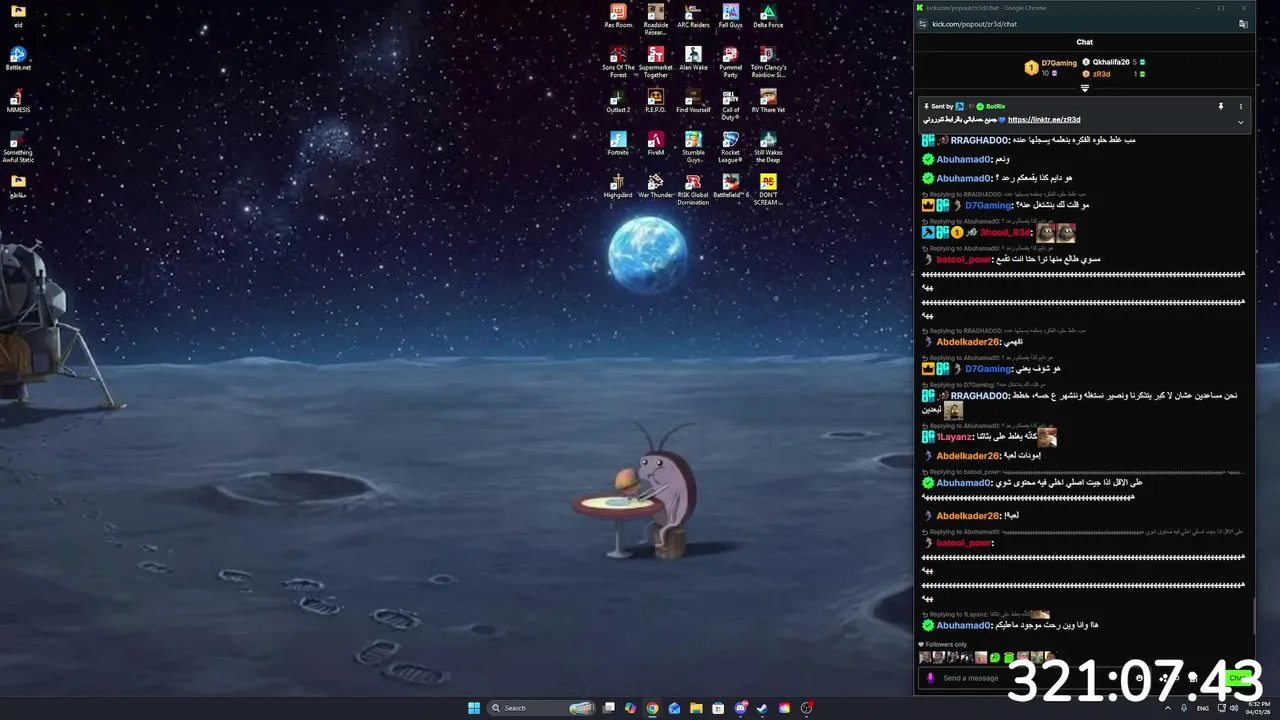The image size is (1280, 720).
Task: Open the Rocket League desktop icon
Action: 731,147
